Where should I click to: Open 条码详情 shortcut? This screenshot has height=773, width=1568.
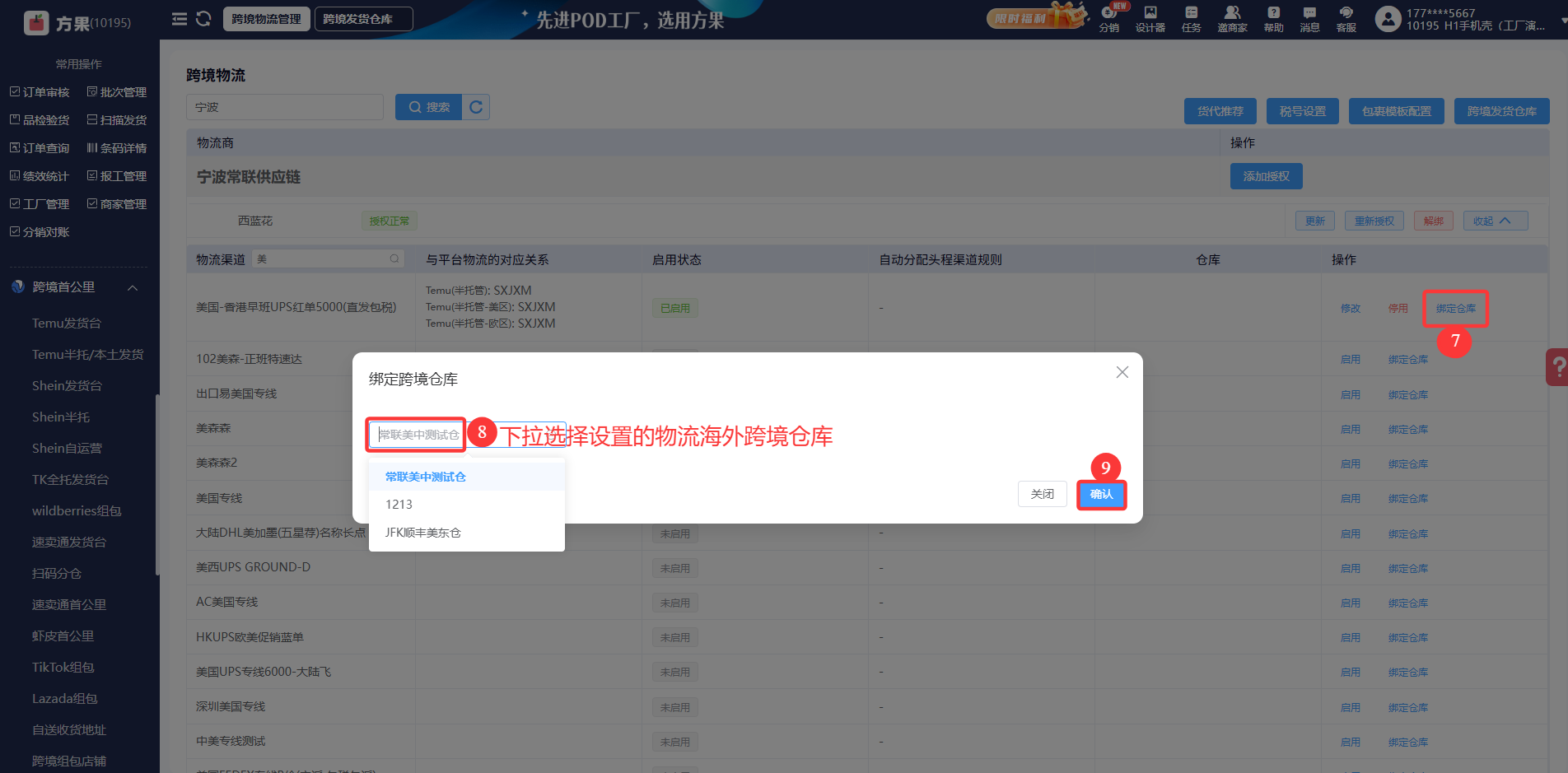tap(117, 148)
